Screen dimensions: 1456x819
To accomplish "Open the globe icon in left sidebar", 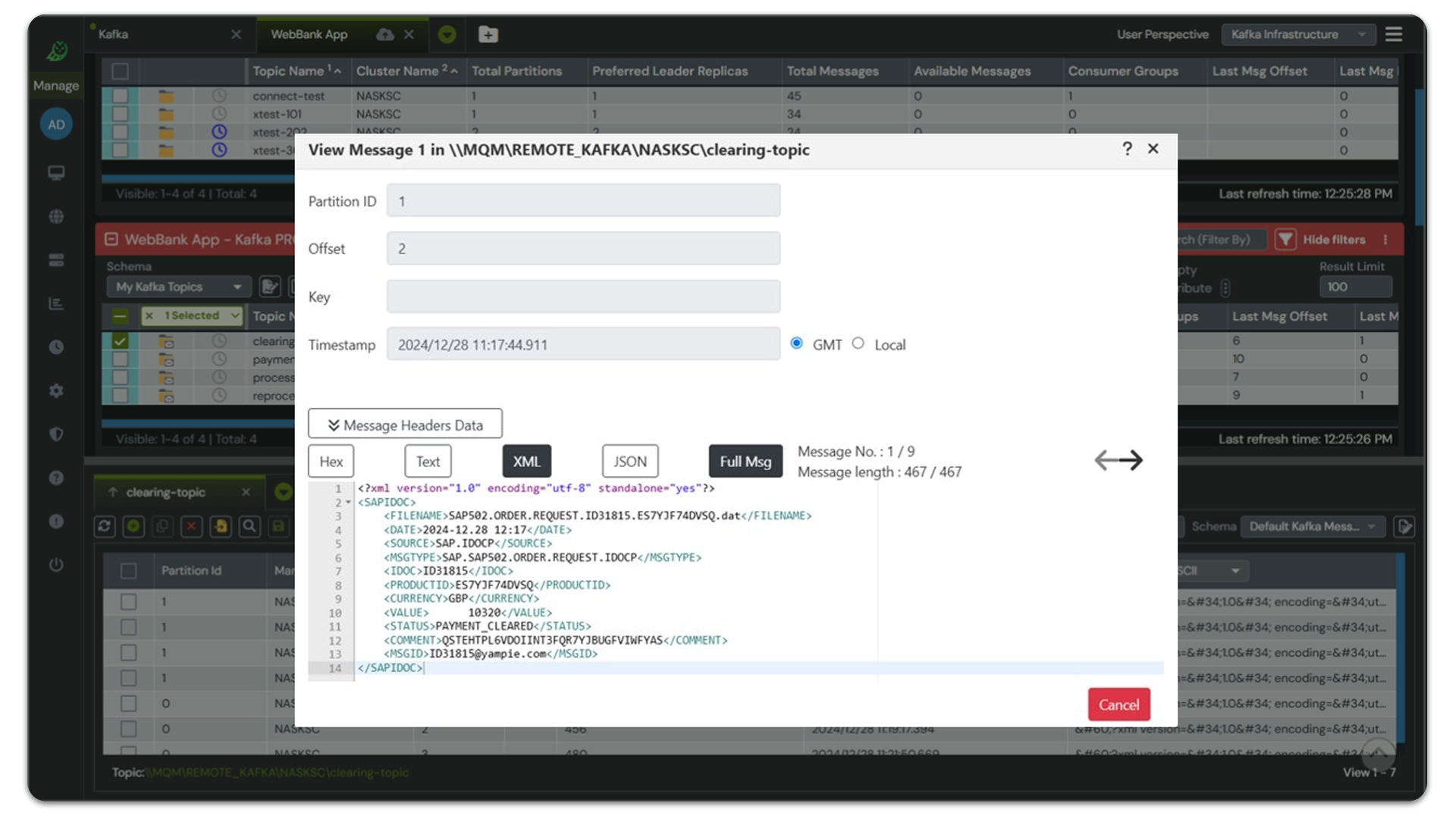I will [x=56, y=217].
